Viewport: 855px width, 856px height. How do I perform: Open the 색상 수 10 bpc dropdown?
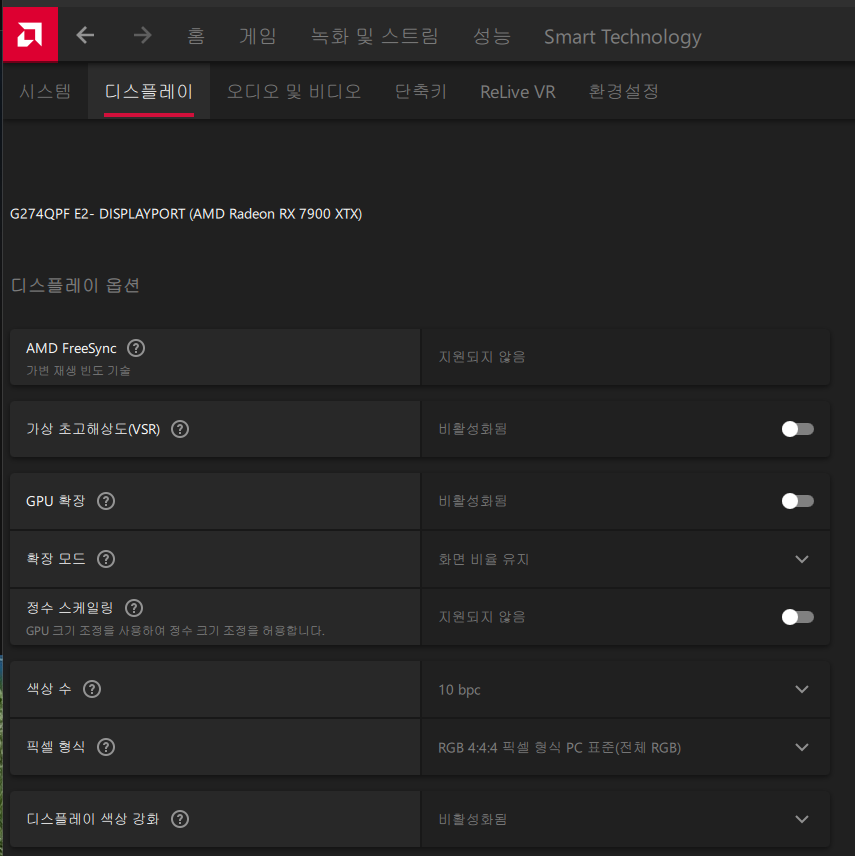(x=801, y=689)
